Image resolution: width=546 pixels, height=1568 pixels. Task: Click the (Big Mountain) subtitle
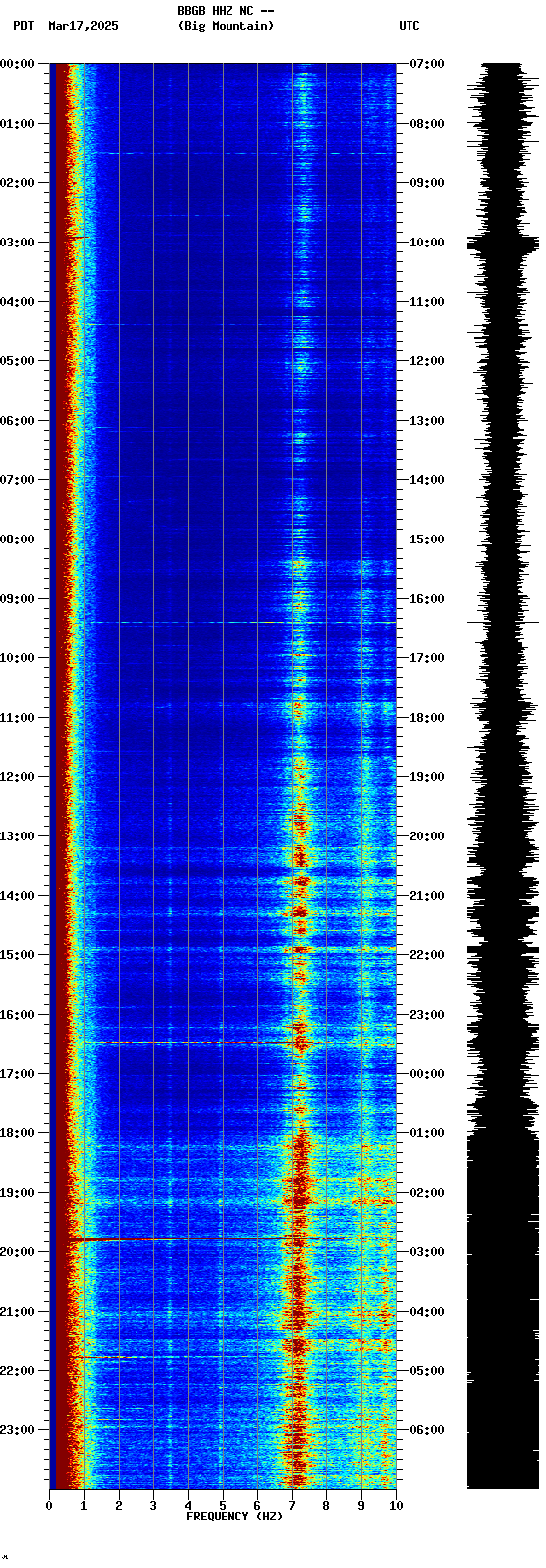pyautogui.click(x=226, y=26)
